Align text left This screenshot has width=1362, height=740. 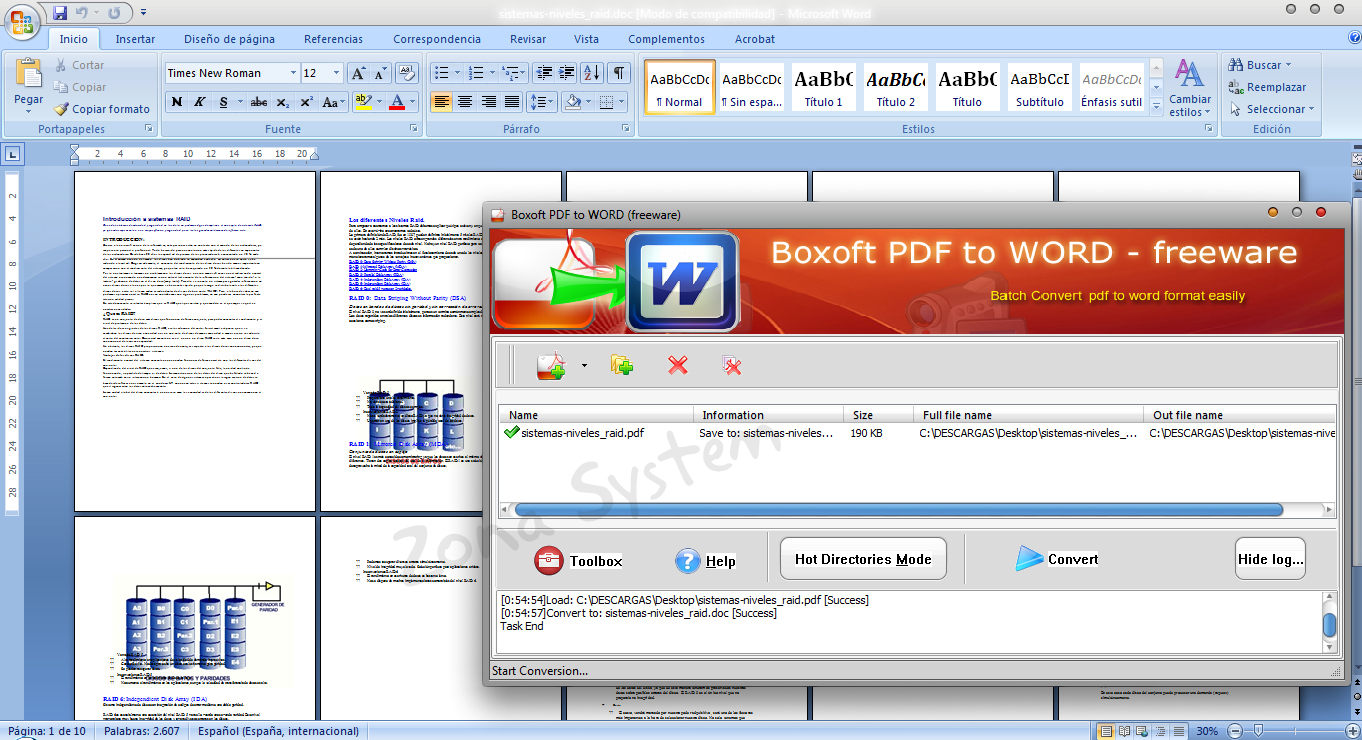(x=441, y=102)
